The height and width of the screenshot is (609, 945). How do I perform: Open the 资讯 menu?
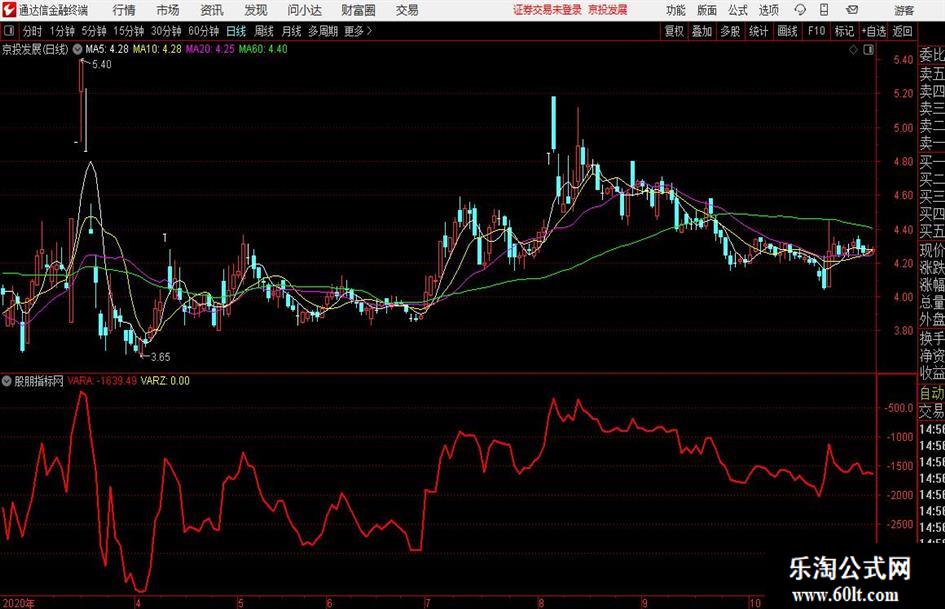212,10
